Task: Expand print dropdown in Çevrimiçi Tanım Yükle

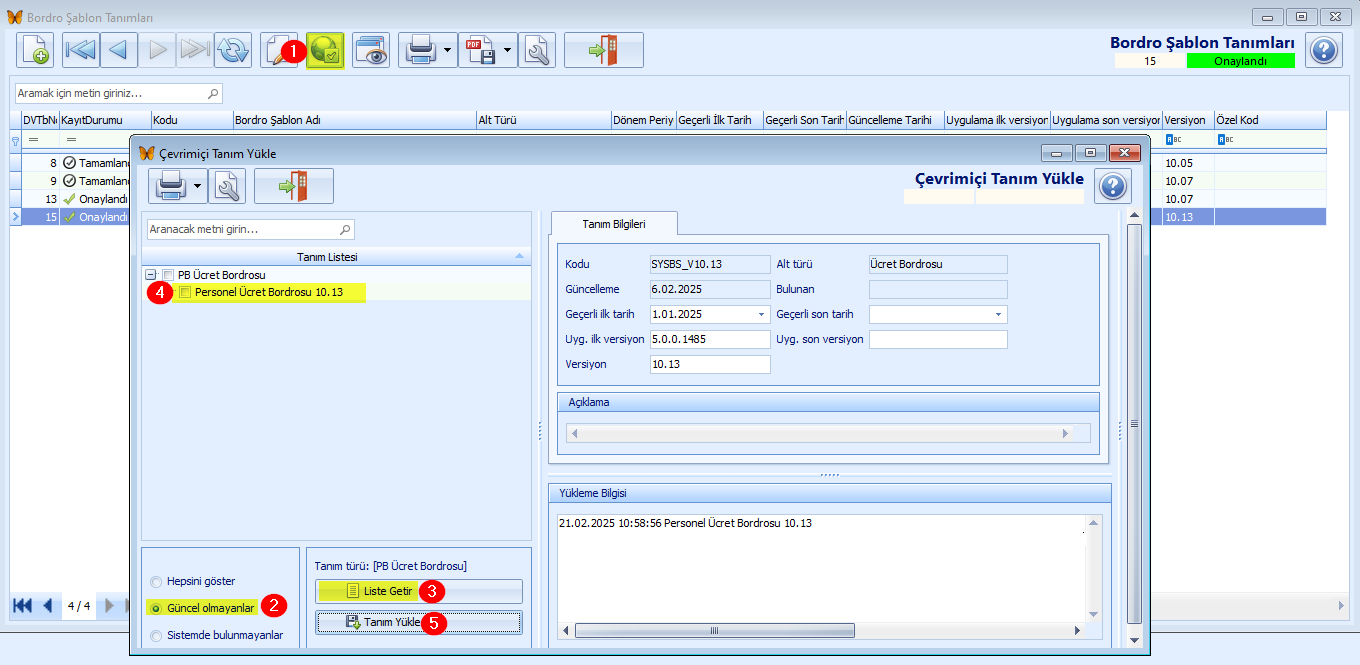Action: click(198, 186)
